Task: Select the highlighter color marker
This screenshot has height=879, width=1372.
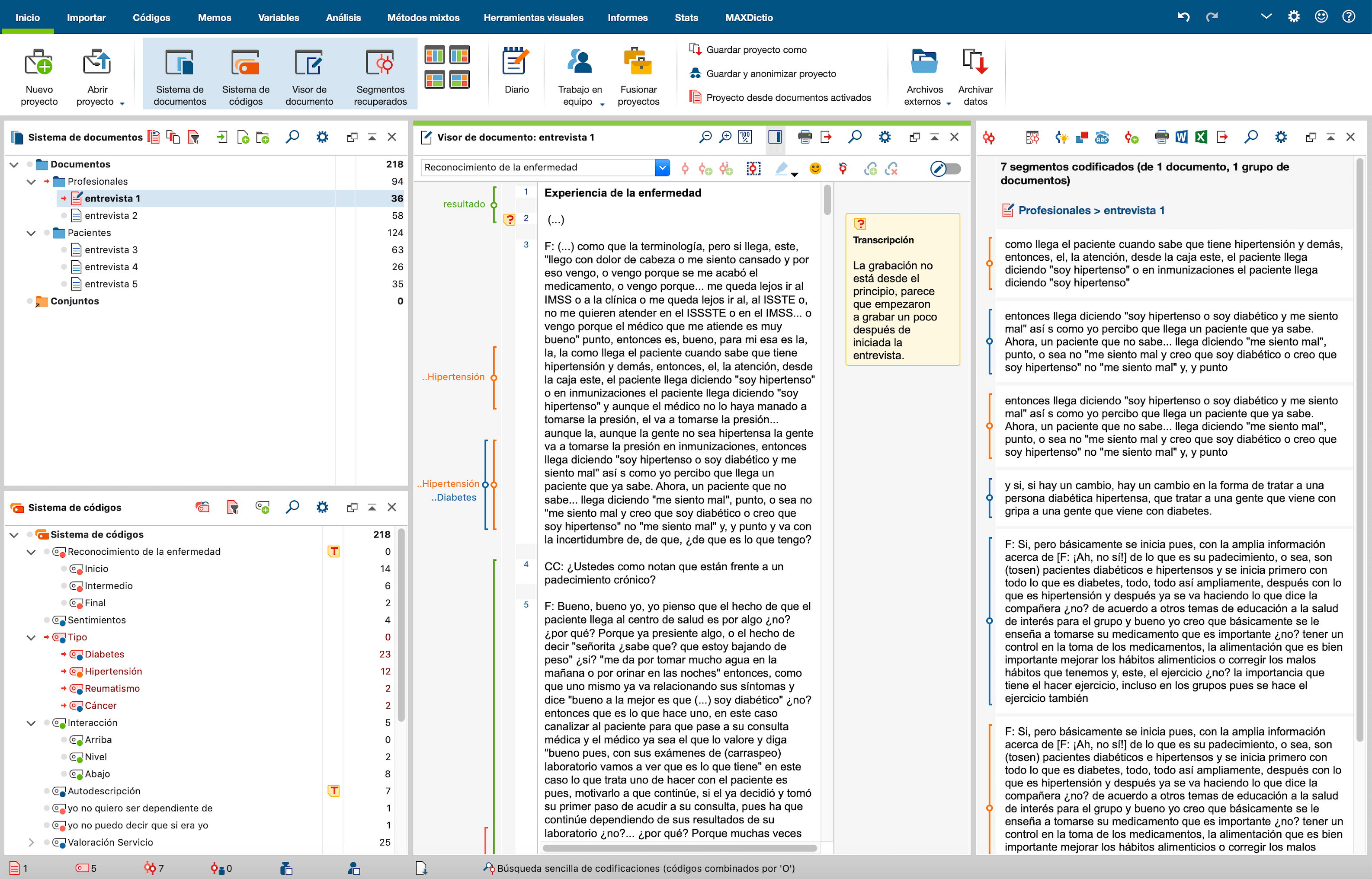Action: click(x=781, y=168)
